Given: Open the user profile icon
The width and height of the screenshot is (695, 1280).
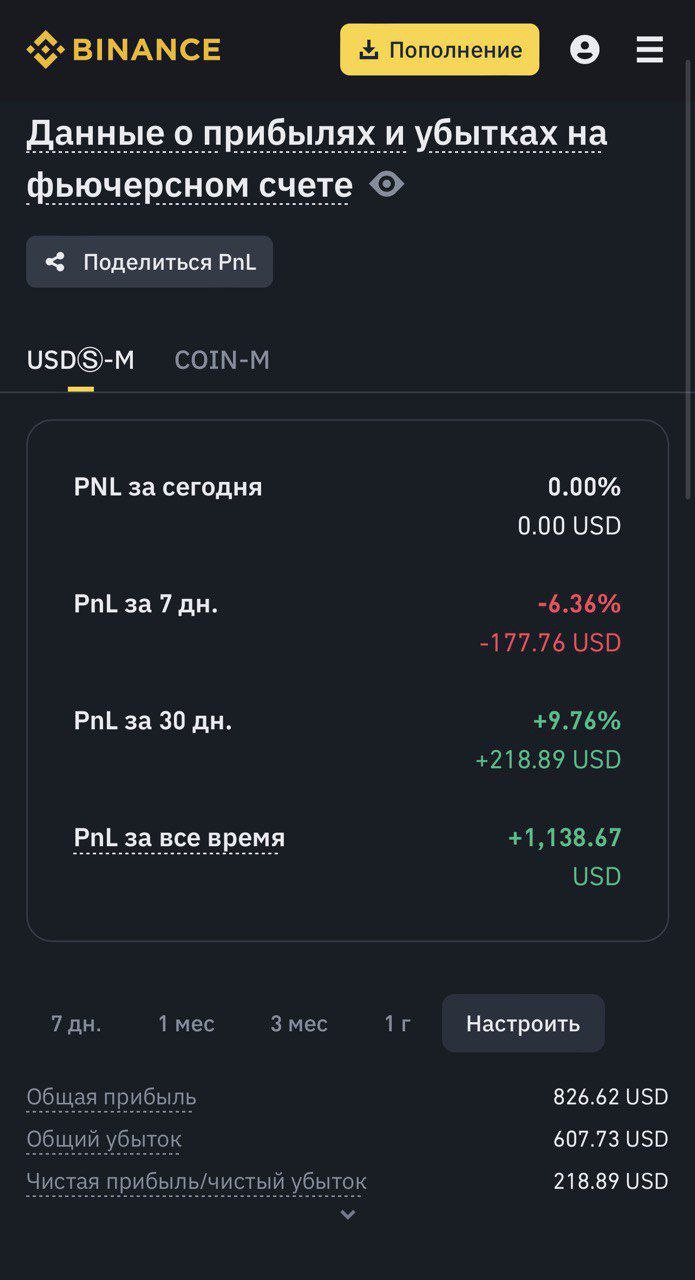Looking at the screenshot, I should pos(585,49).
